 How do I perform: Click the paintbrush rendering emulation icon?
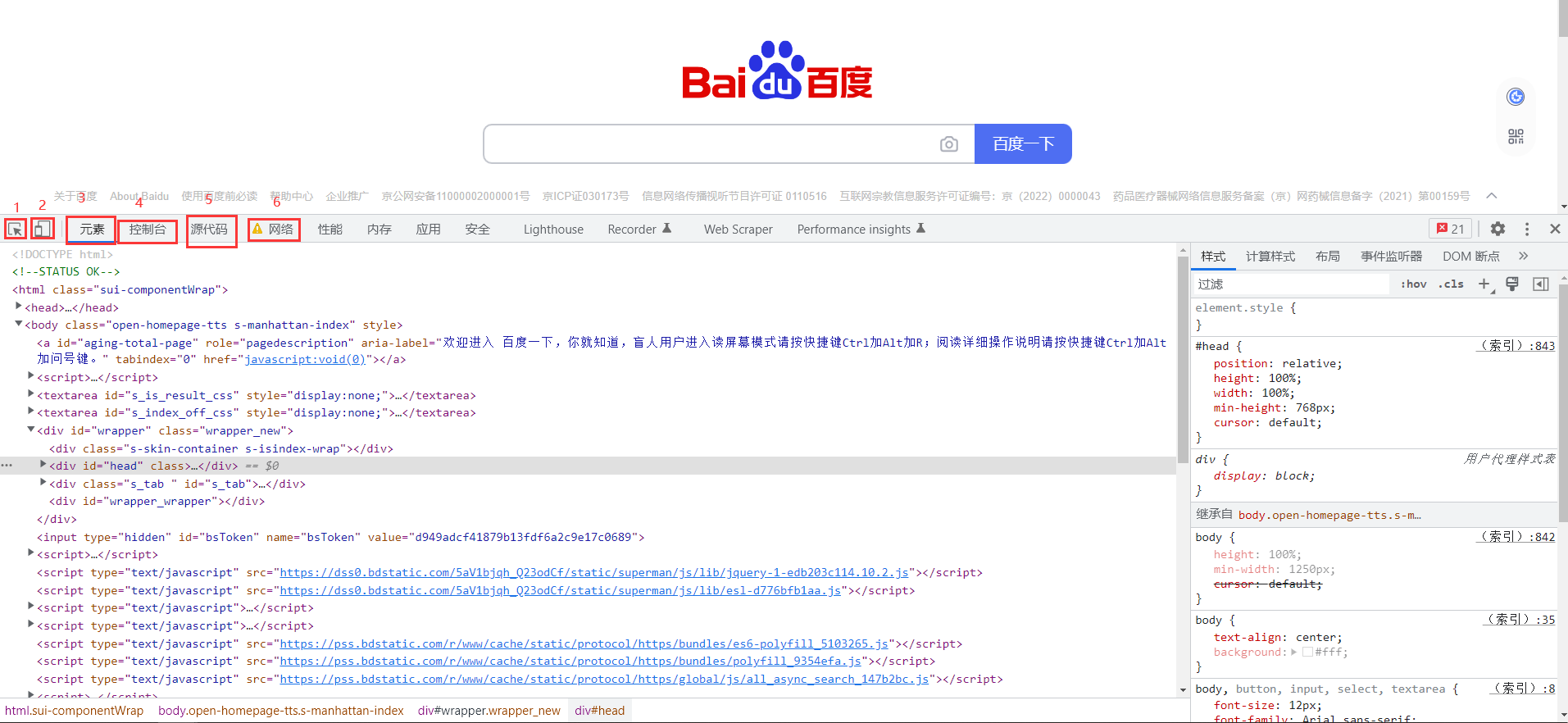(1512, 284)
